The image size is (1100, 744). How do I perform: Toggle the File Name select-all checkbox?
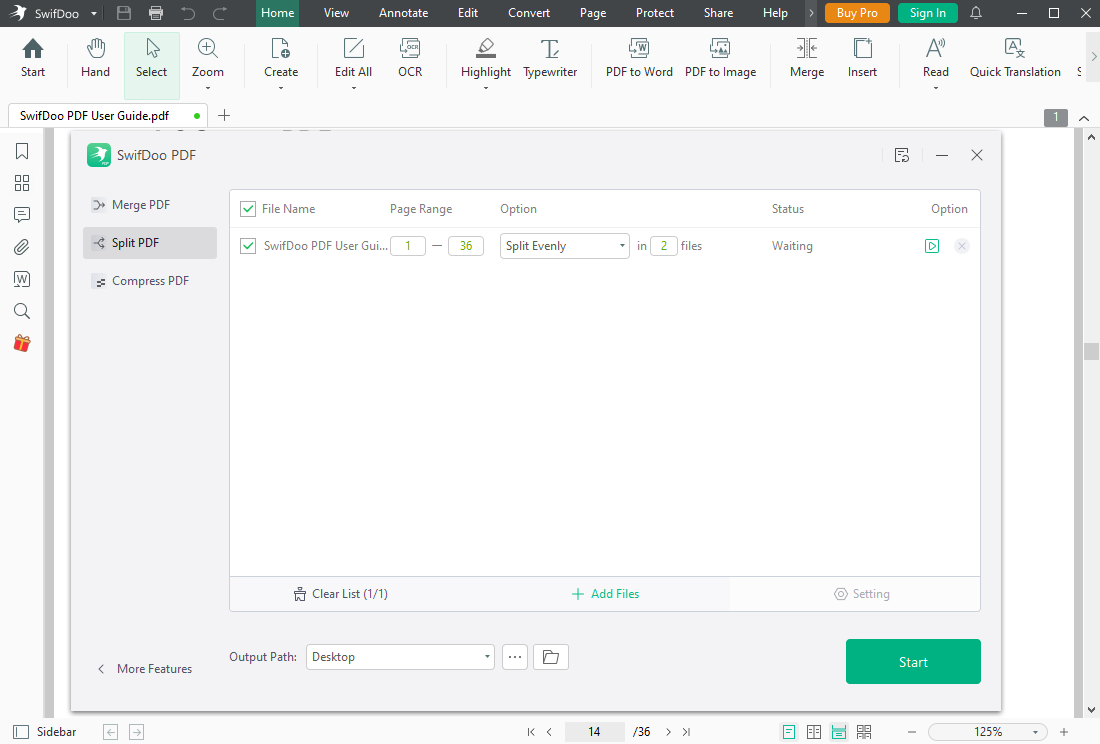(x=248, y=209)
